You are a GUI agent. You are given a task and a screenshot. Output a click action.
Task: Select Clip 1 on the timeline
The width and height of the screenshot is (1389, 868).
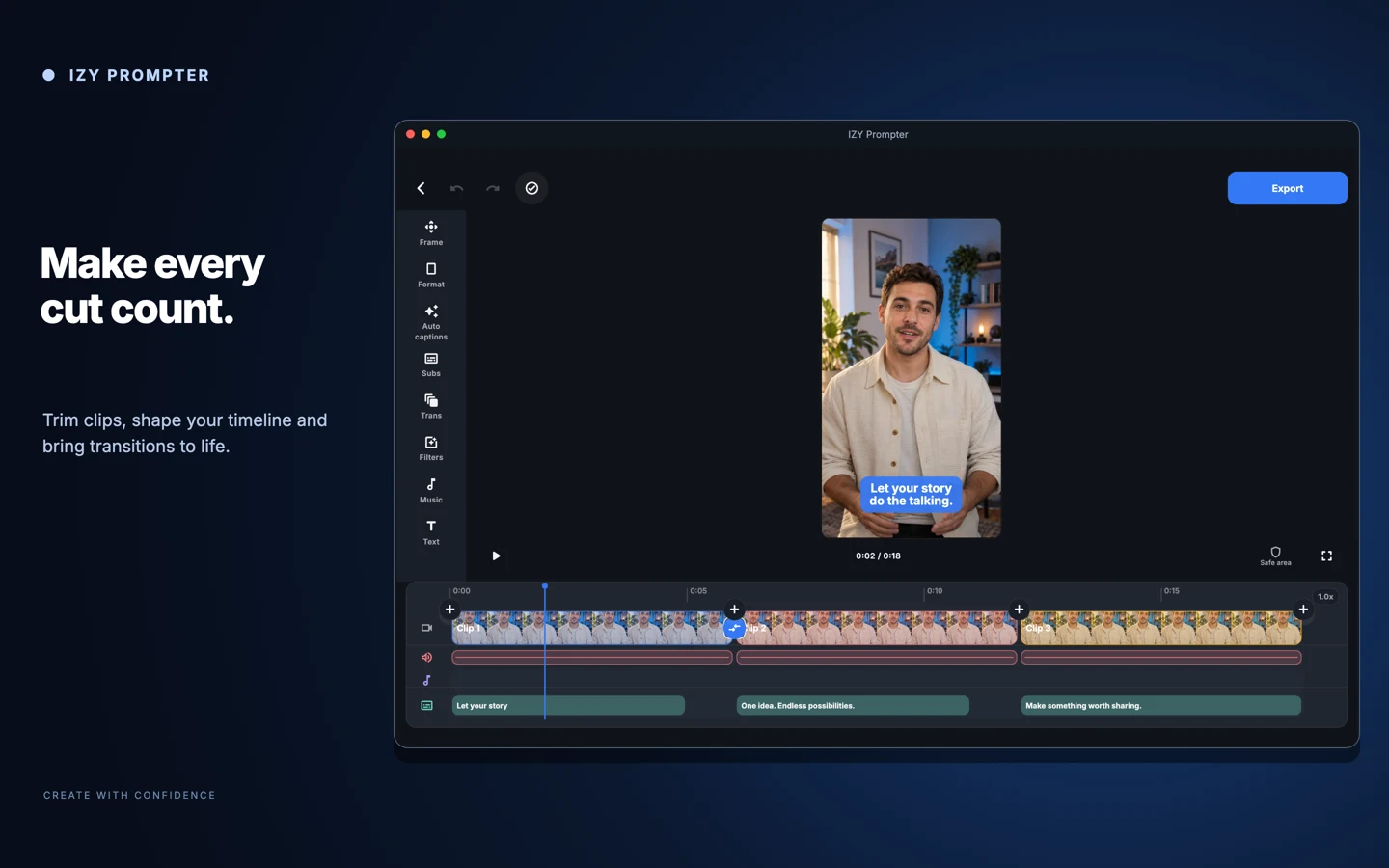592,628
